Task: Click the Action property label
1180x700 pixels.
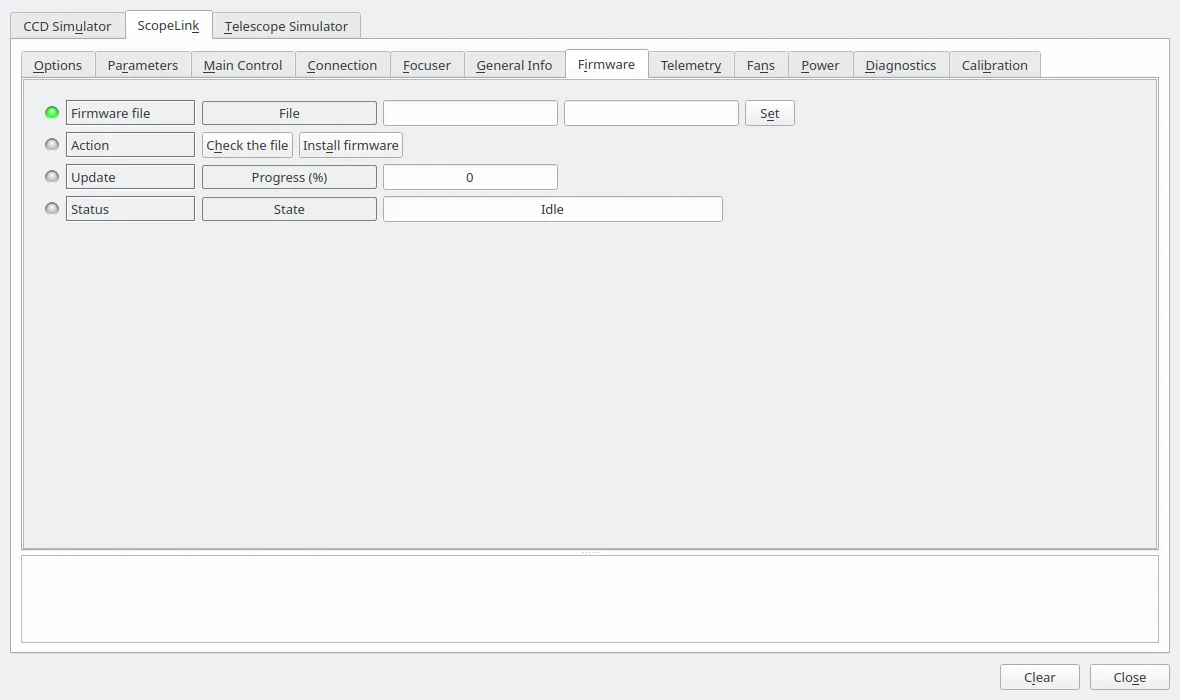Action: point(130,145)
